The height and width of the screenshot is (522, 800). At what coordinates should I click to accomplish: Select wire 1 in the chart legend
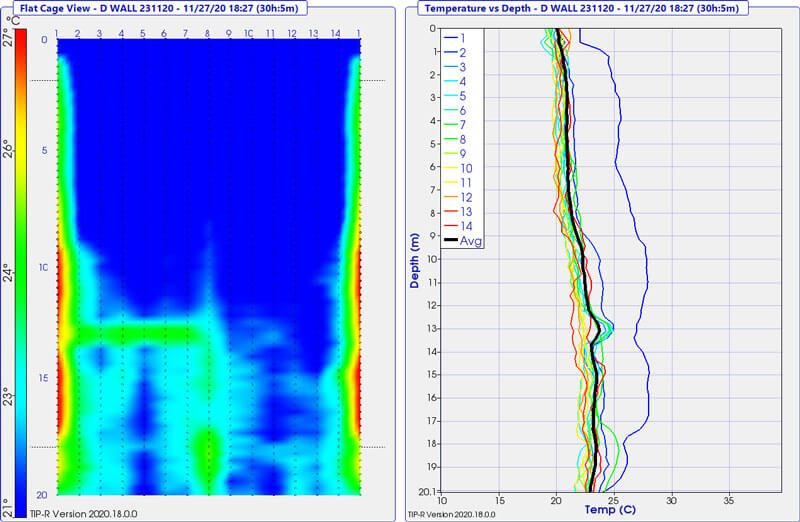point(463,37)
